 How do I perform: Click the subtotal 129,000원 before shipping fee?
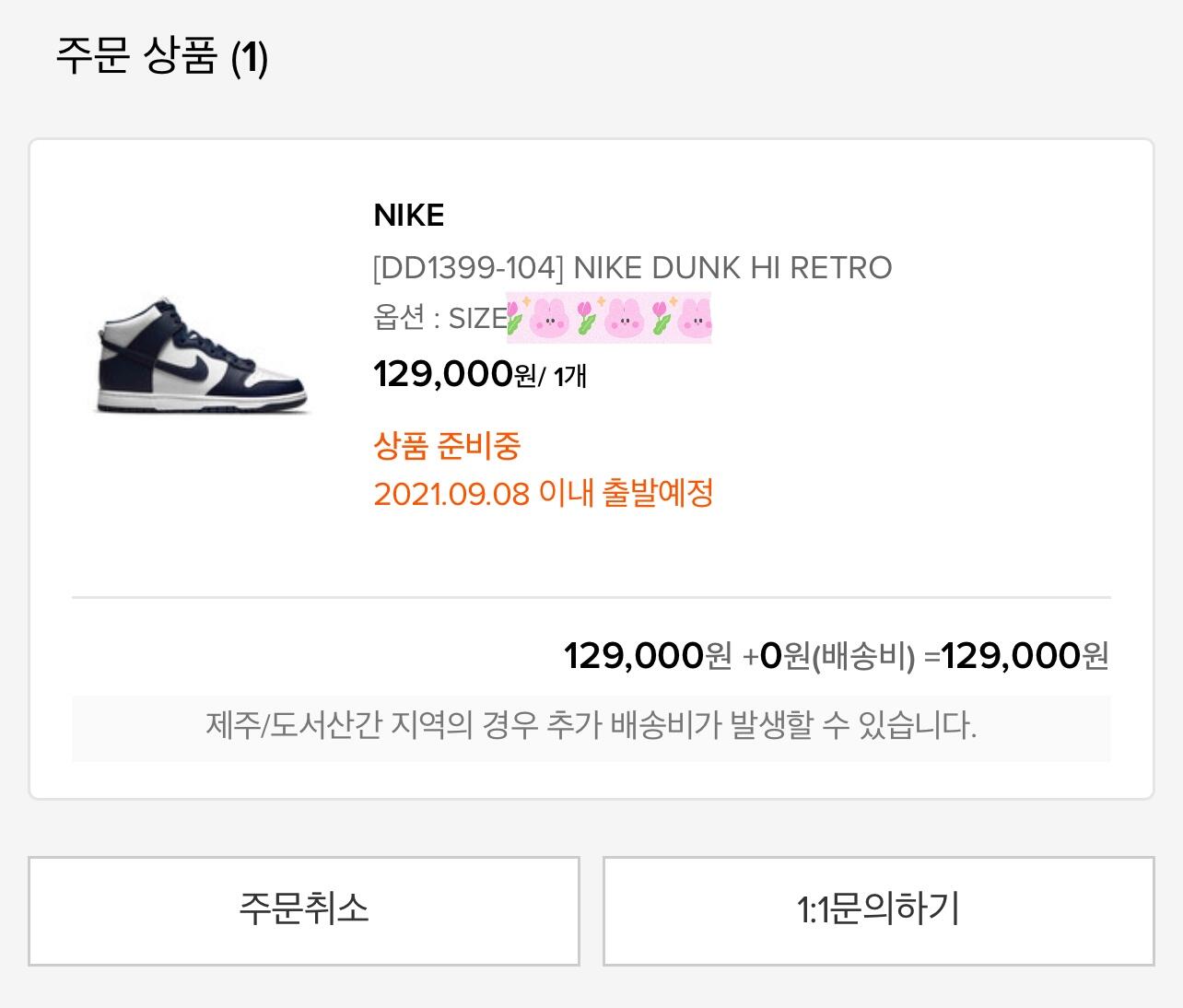point(647,656)
